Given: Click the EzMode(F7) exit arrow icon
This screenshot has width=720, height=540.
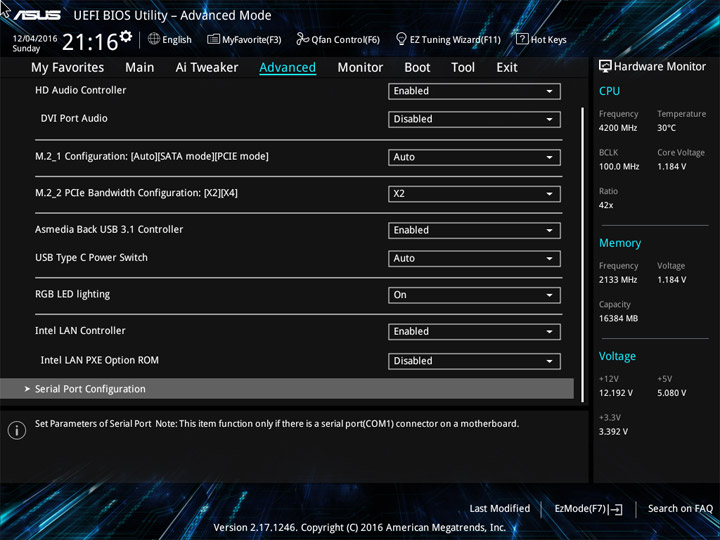Looking at the screenshot, I should click(615, 509).
